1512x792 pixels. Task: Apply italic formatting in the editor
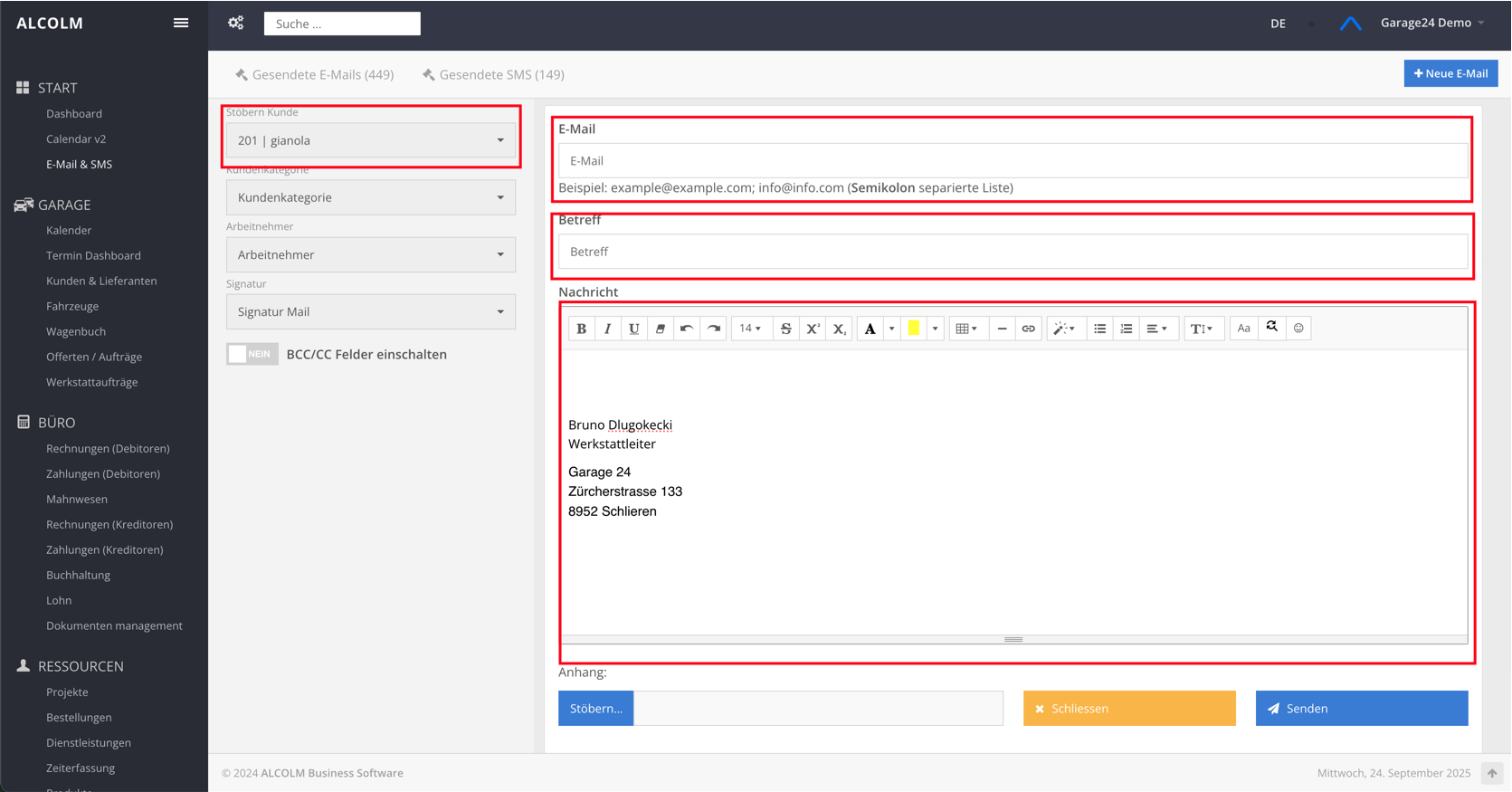pyautogui.click(x=607, y=329)
